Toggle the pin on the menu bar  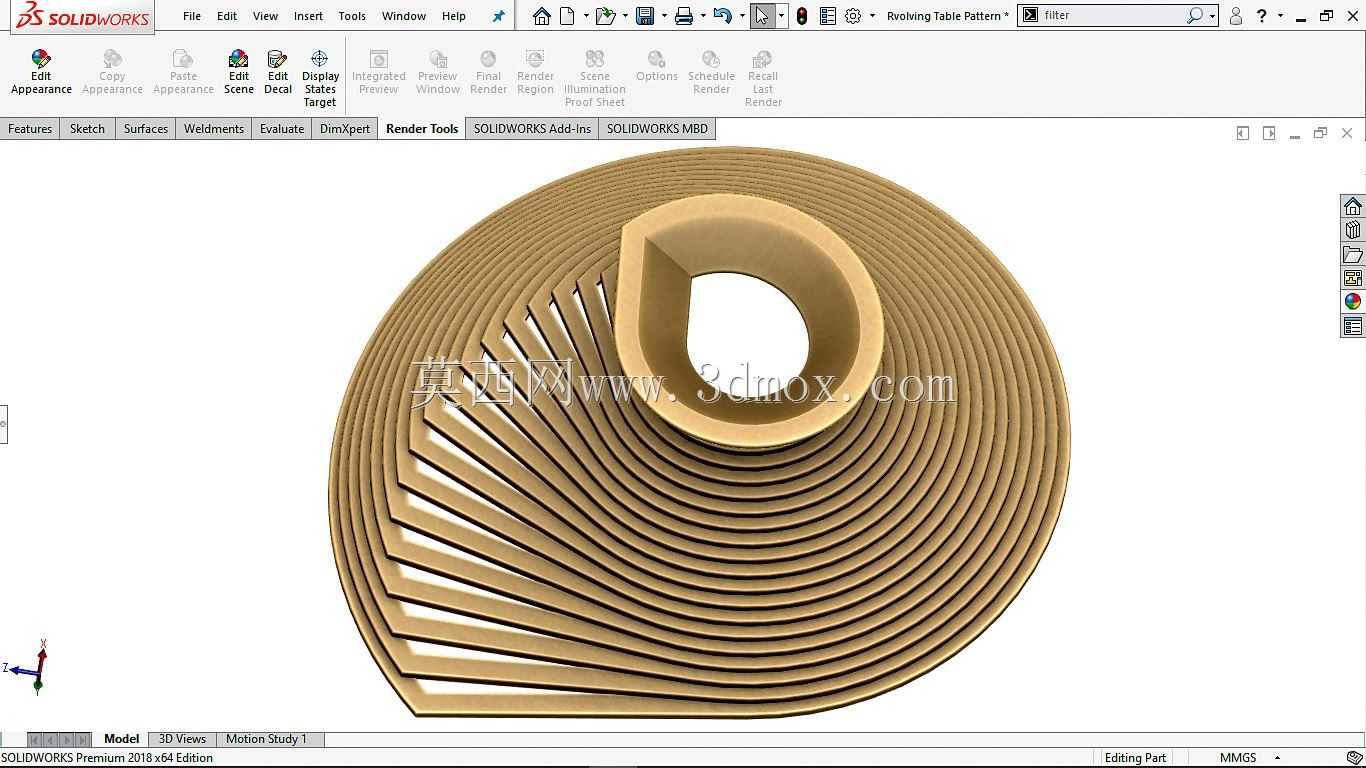[499, 16]
